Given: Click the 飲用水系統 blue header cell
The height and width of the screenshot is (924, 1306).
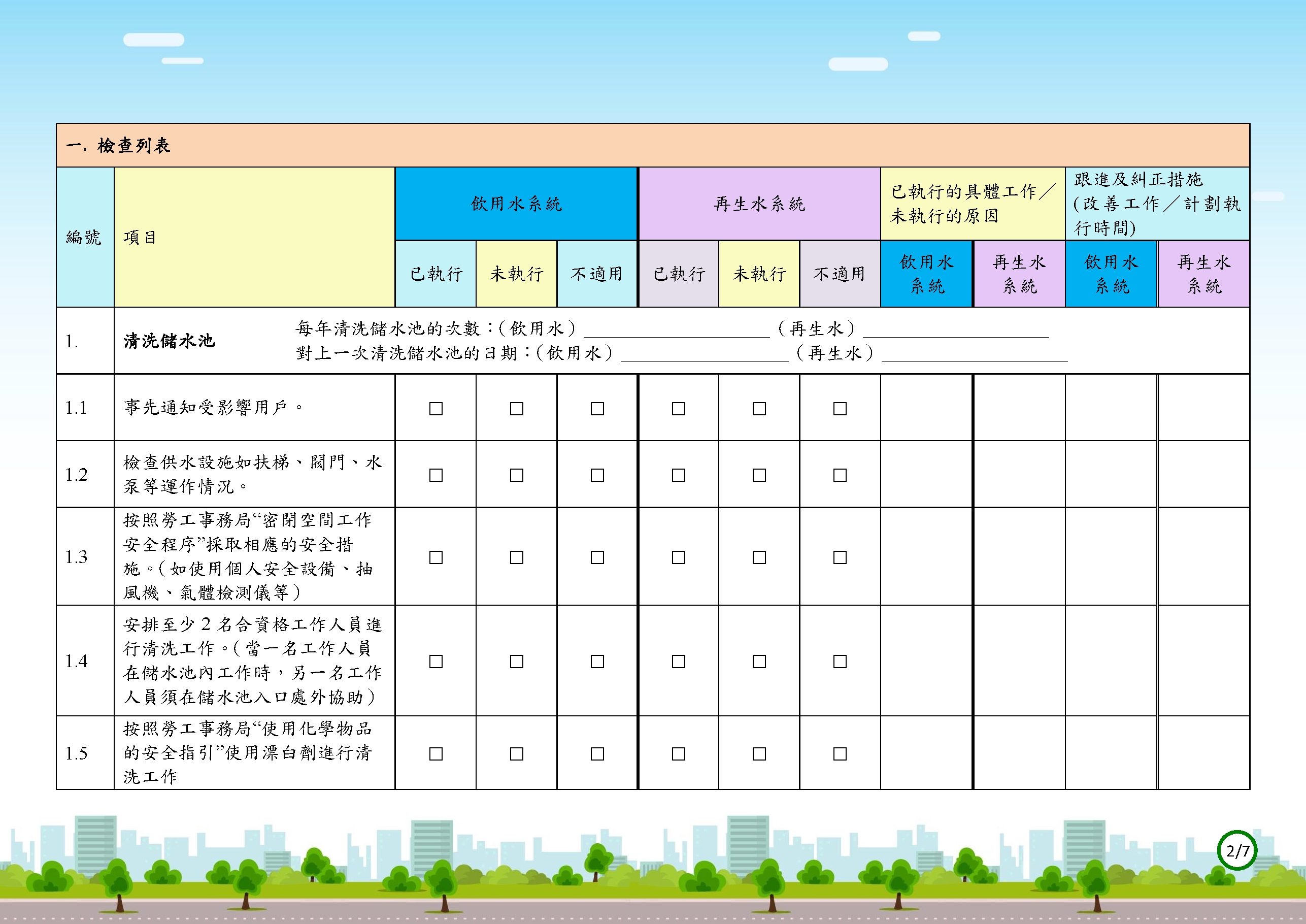Looking at the screenshot, I should [x=516, y=204].
